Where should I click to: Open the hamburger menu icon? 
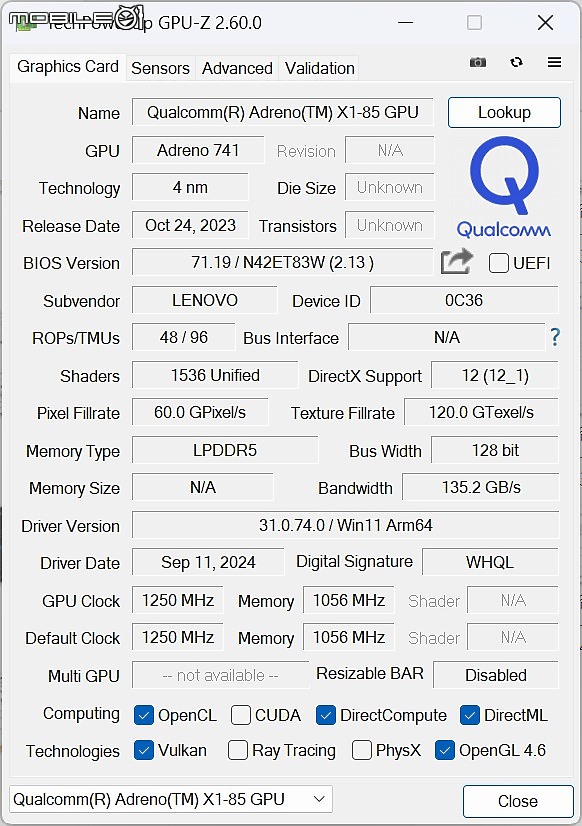coord(554,62)
